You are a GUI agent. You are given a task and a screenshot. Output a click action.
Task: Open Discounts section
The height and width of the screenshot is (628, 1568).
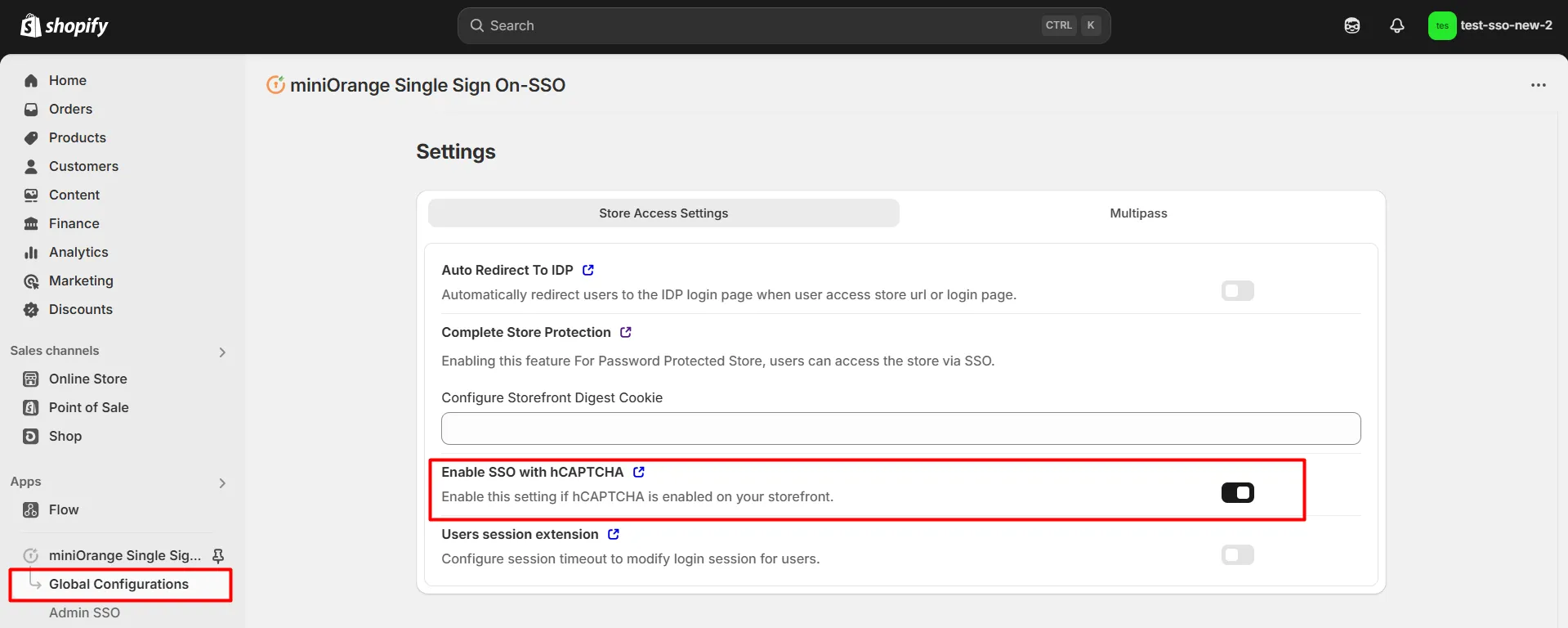pos(81,309)
